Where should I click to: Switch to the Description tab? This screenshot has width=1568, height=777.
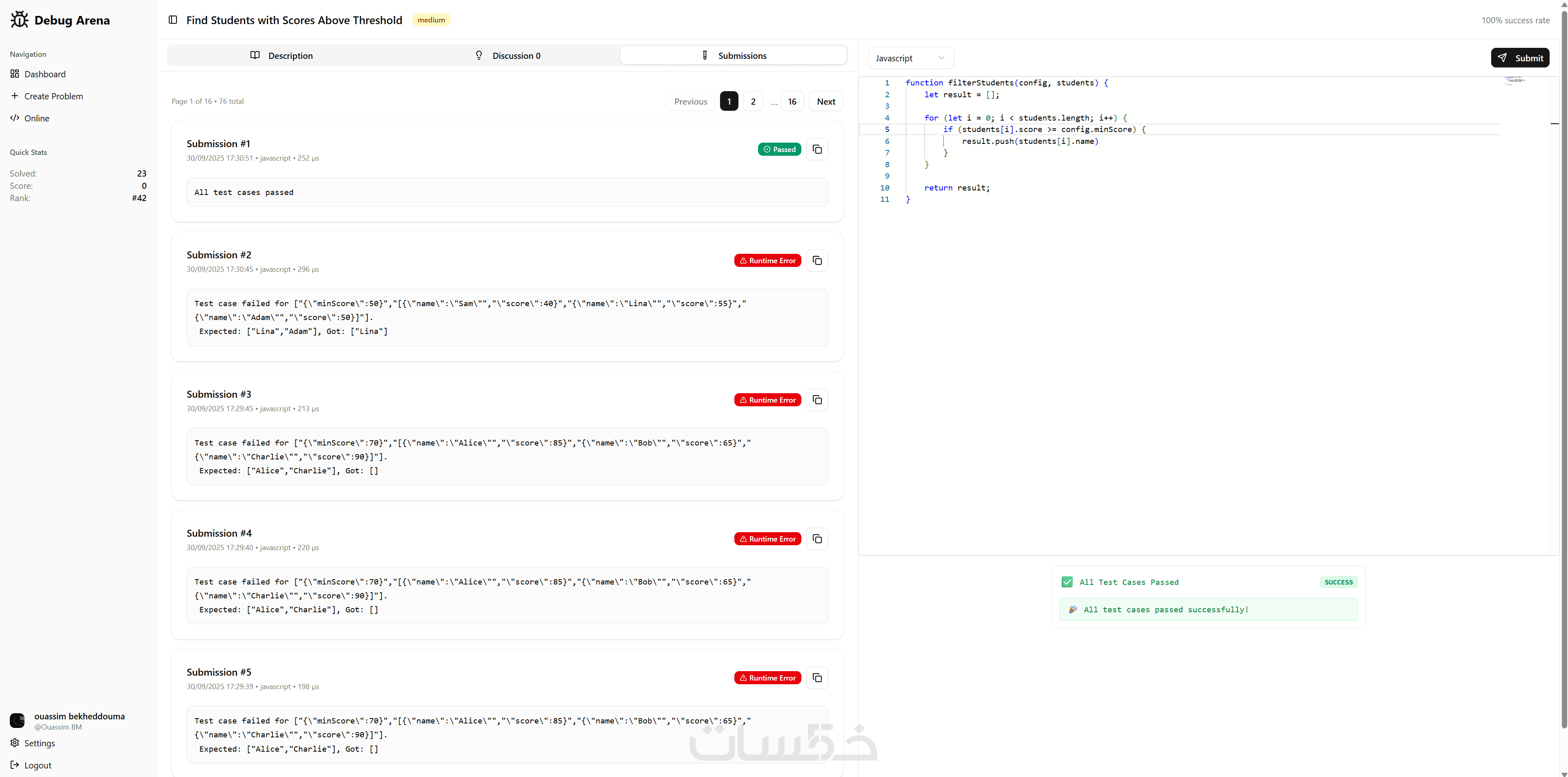[281, 56]
